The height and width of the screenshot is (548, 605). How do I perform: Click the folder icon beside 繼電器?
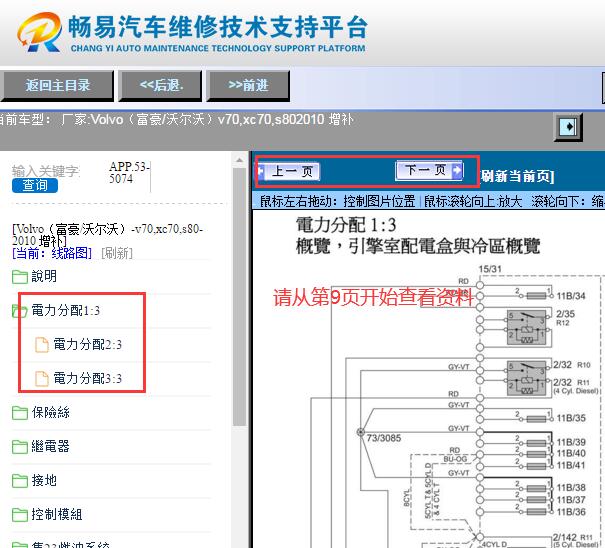coord(20,447)
